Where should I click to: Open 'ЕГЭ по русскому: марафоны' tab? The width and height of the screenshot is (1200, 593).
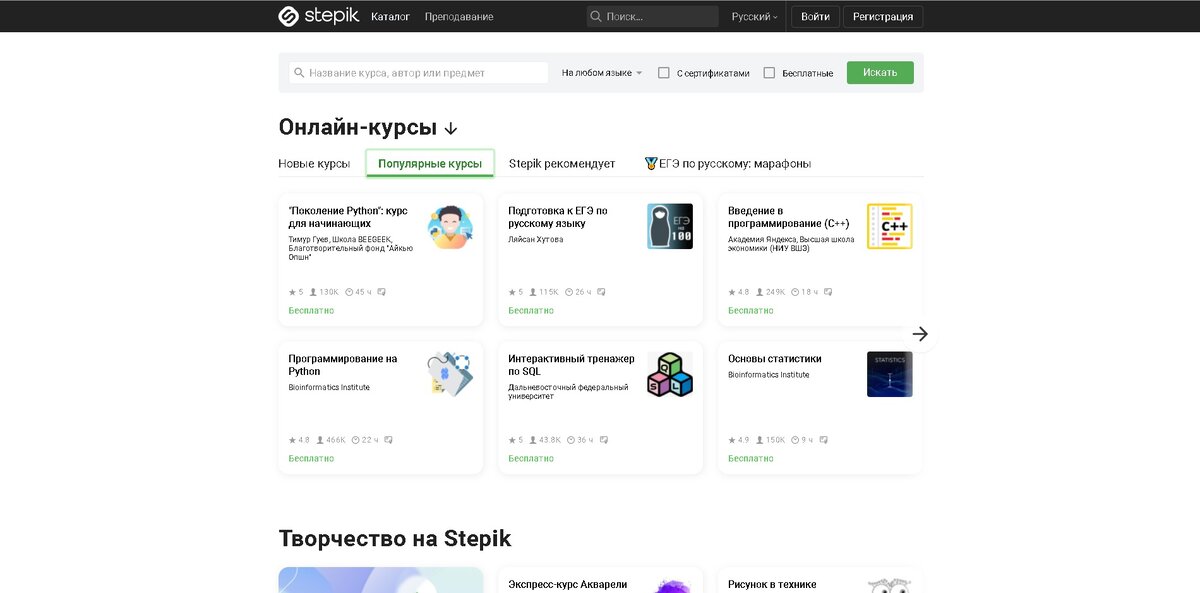(728, 163)
